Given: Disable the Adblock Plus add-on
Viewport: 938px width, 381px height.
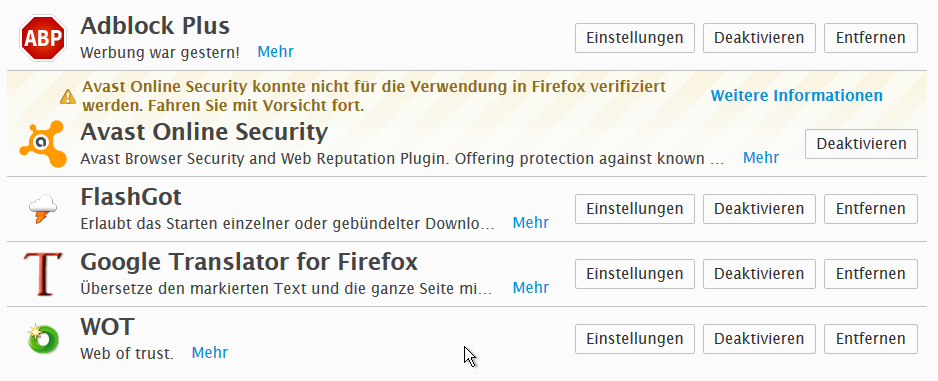Looking at the screenshot, I should [x=759, y=38].
